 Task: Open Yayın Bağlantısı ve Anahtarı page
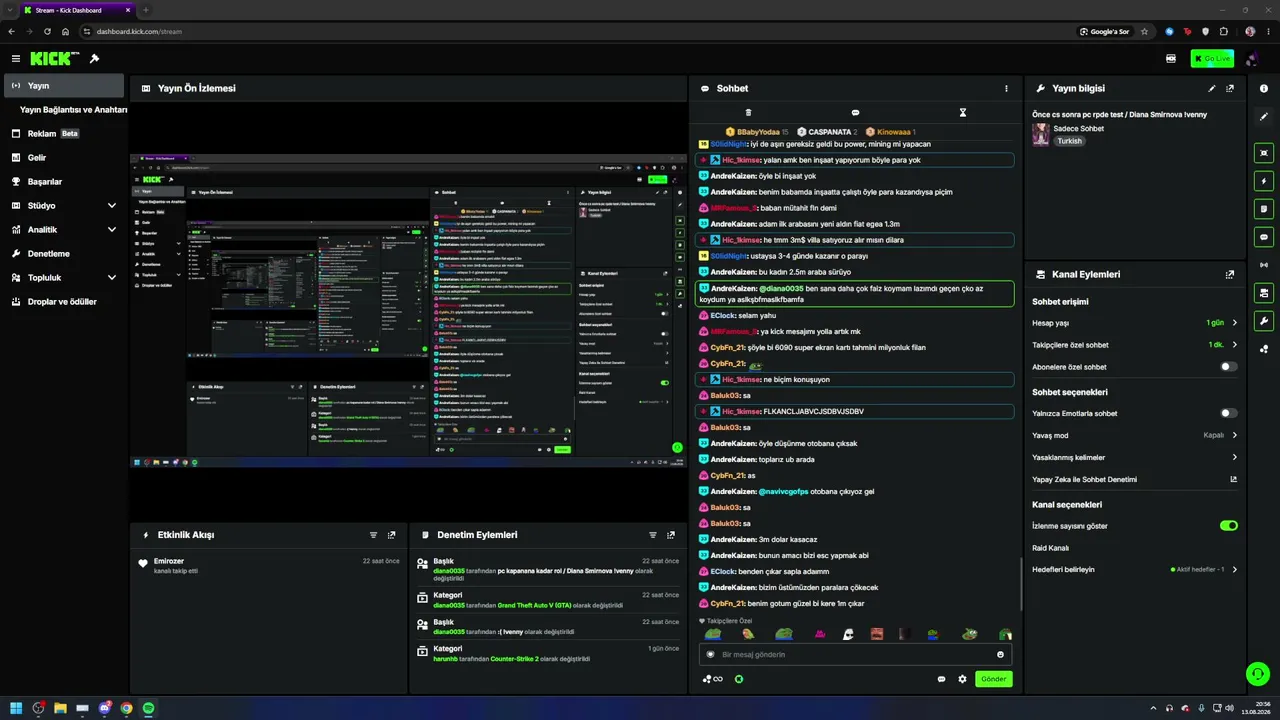[73, 110]
